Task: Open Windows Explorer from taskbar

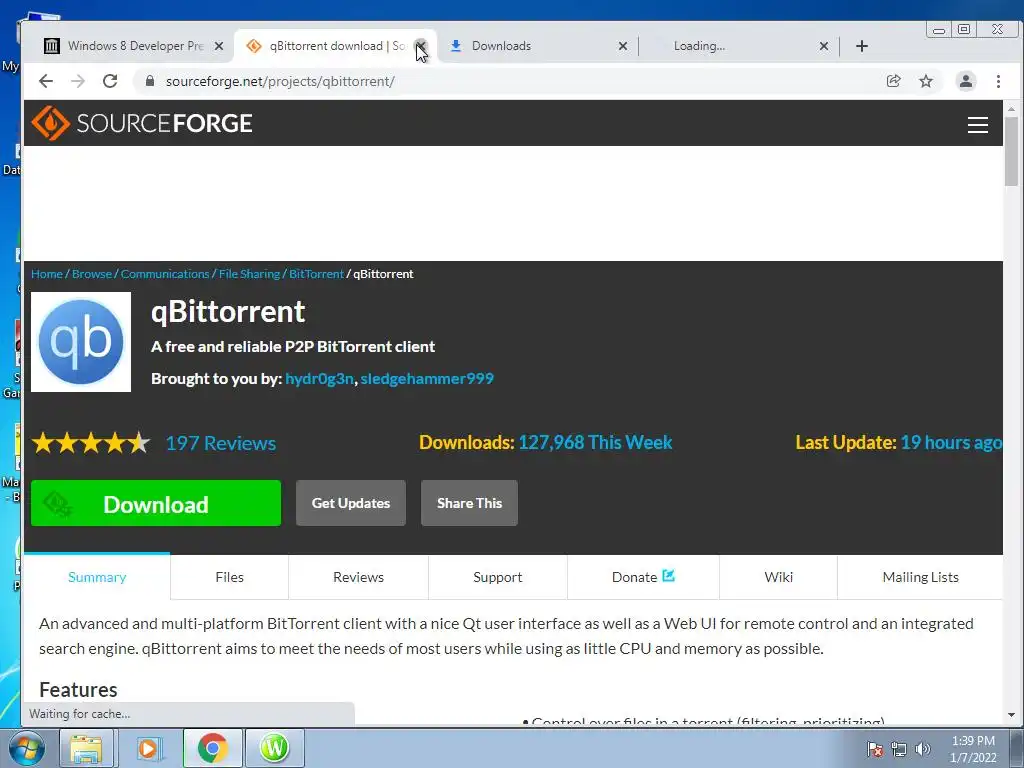Action: pyautogui.click(x=86, y=748)
